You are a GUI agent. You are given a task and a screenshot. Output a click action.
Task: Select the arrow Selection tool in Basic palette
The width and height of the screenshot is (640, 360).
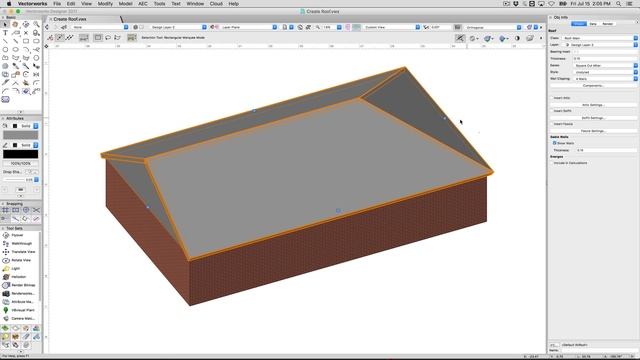coord(5,24)
